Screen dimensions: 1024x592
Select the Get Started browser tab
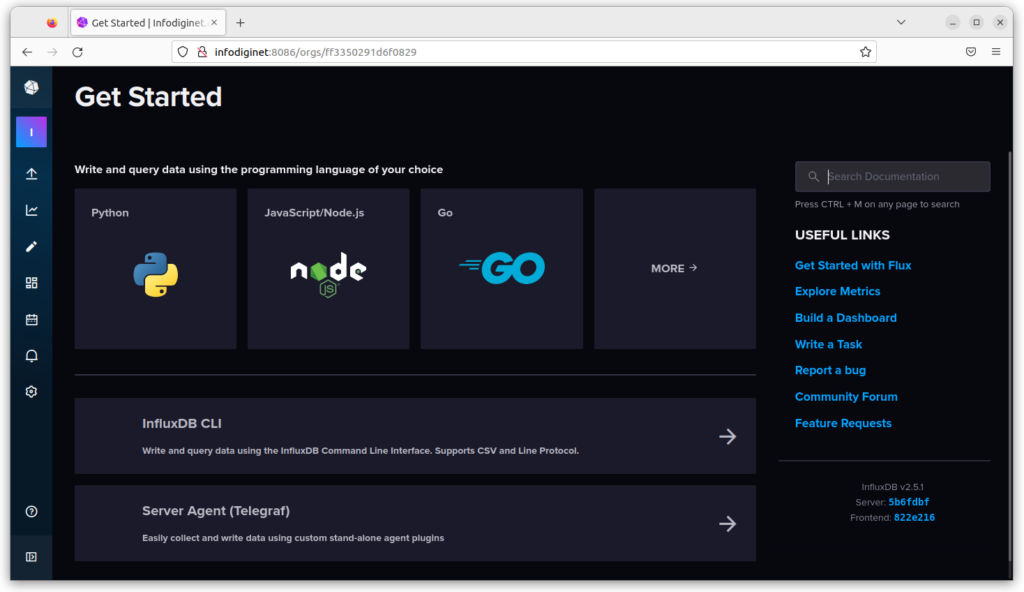(x=148, y=23)
